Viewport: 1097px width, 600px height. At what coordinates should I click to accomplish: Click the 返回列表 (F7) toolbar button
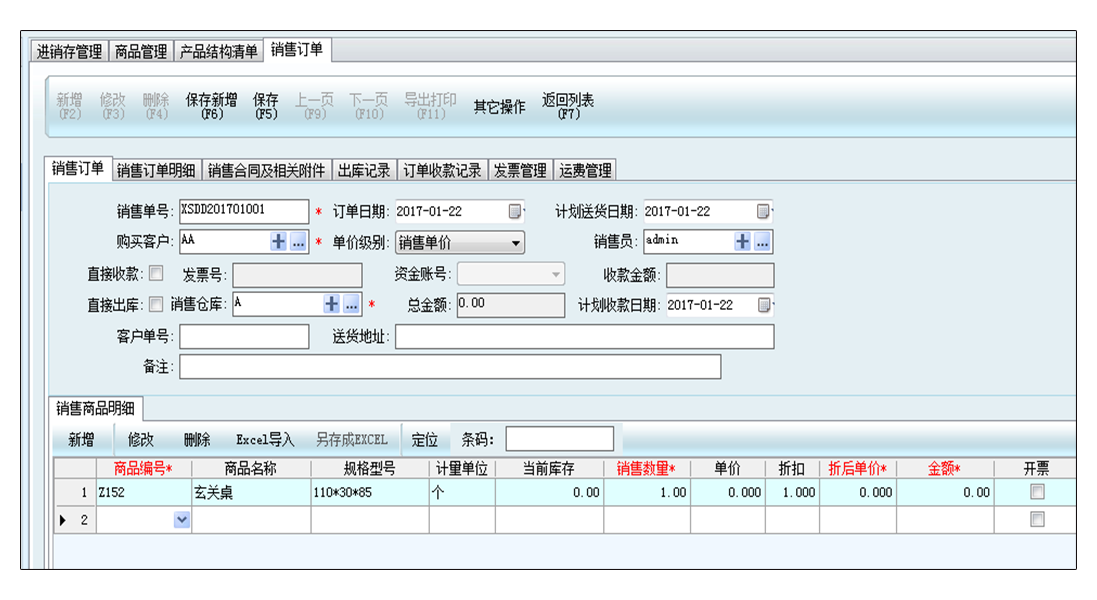tap(568, 106)
